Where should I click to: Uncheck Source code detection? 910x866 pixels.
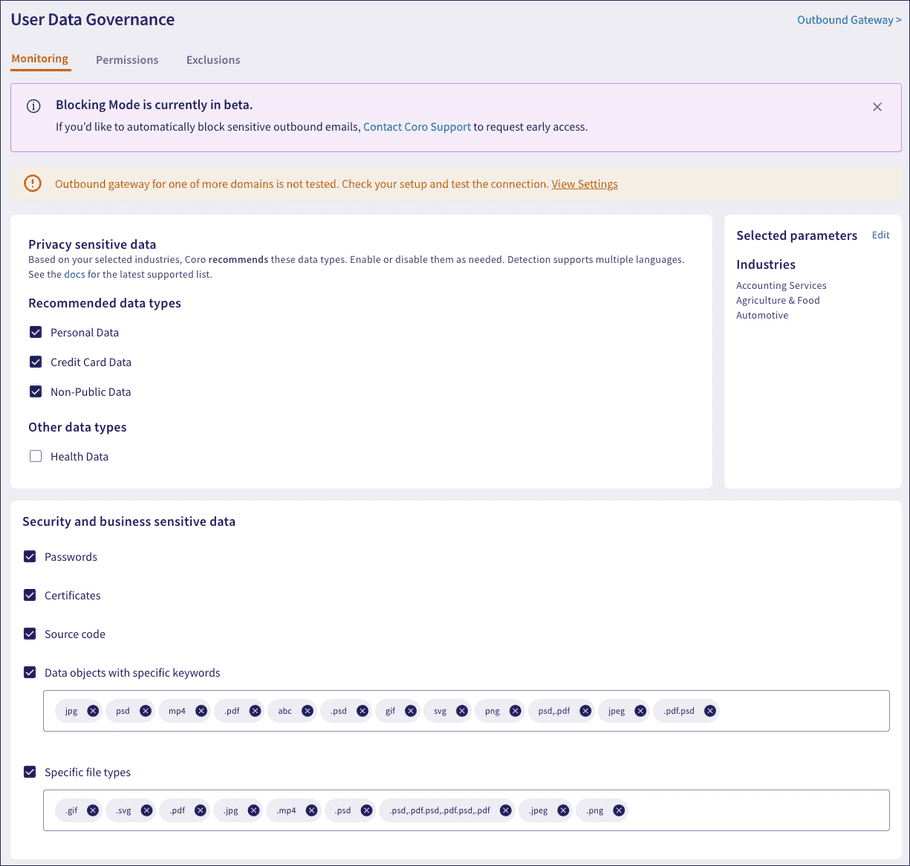(x=30, y=633)
